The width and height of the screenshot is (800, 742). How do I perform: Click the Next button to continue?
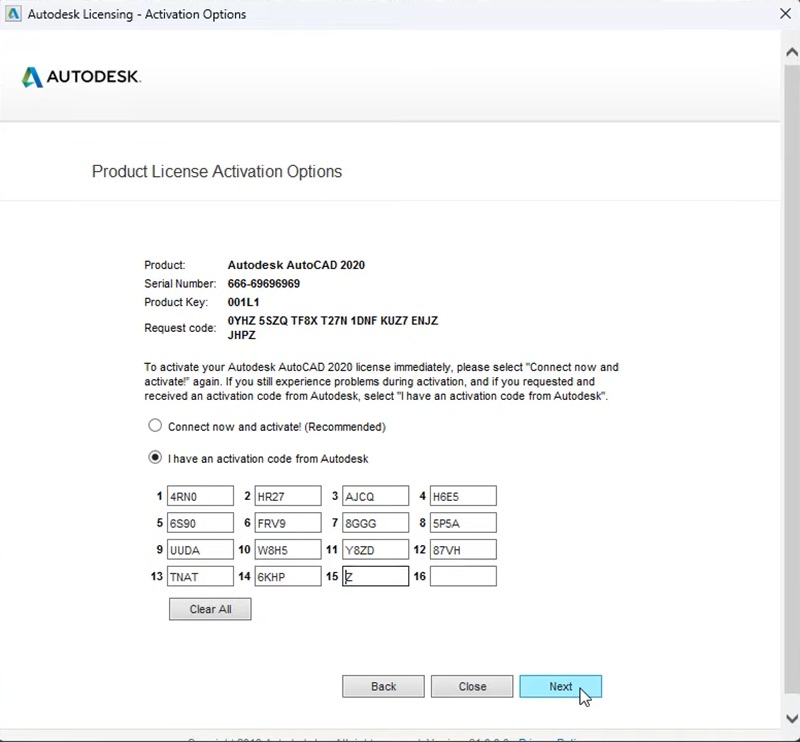click(x=561, y=687)
